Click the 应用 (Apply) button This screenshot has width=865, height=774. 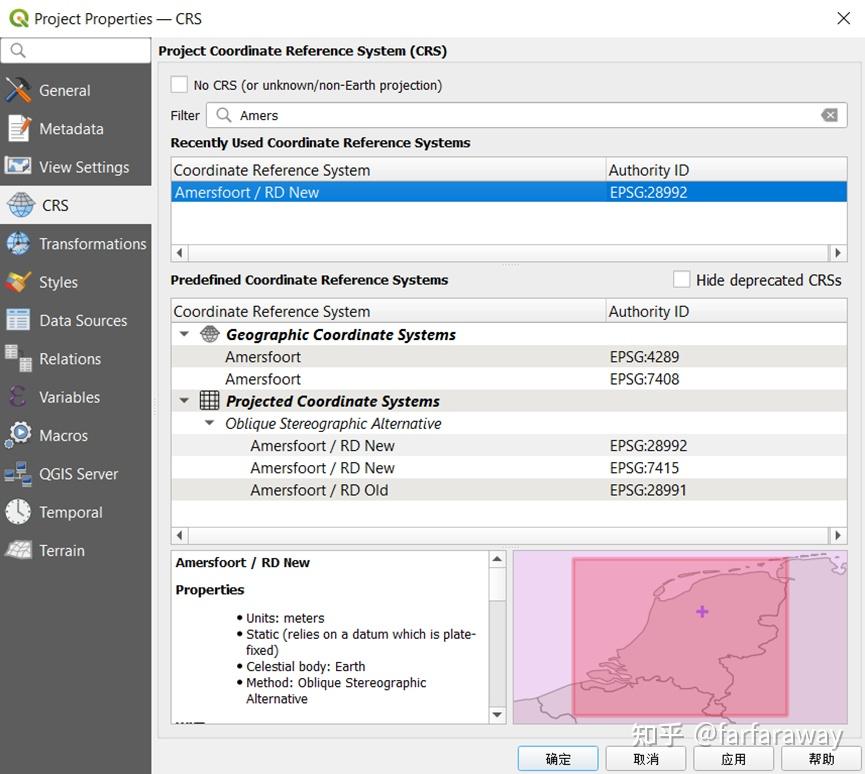pos(734,759)
